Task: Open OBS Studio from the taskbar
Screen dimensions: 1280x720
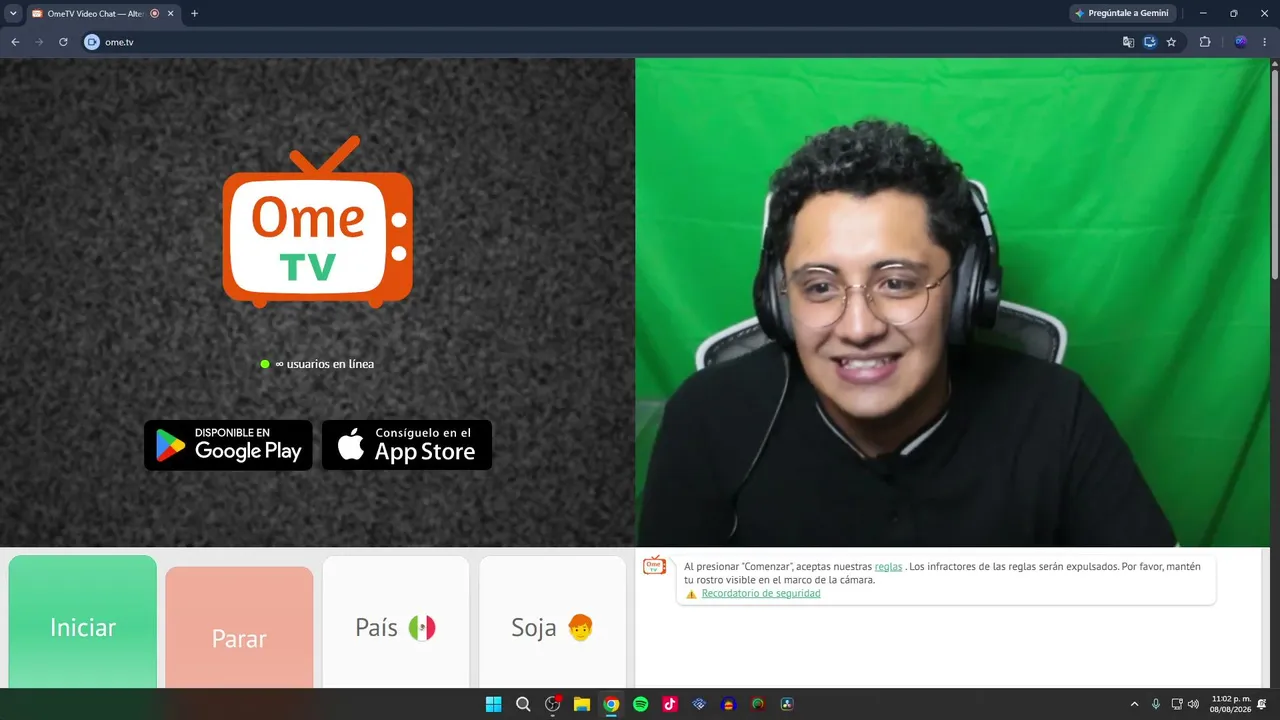Action: 553,704
